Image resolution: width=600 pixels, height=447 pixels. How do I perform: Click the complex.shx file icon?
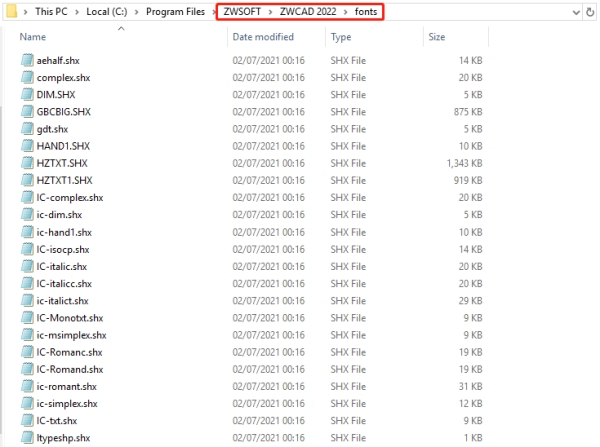[x=27, y=78]
